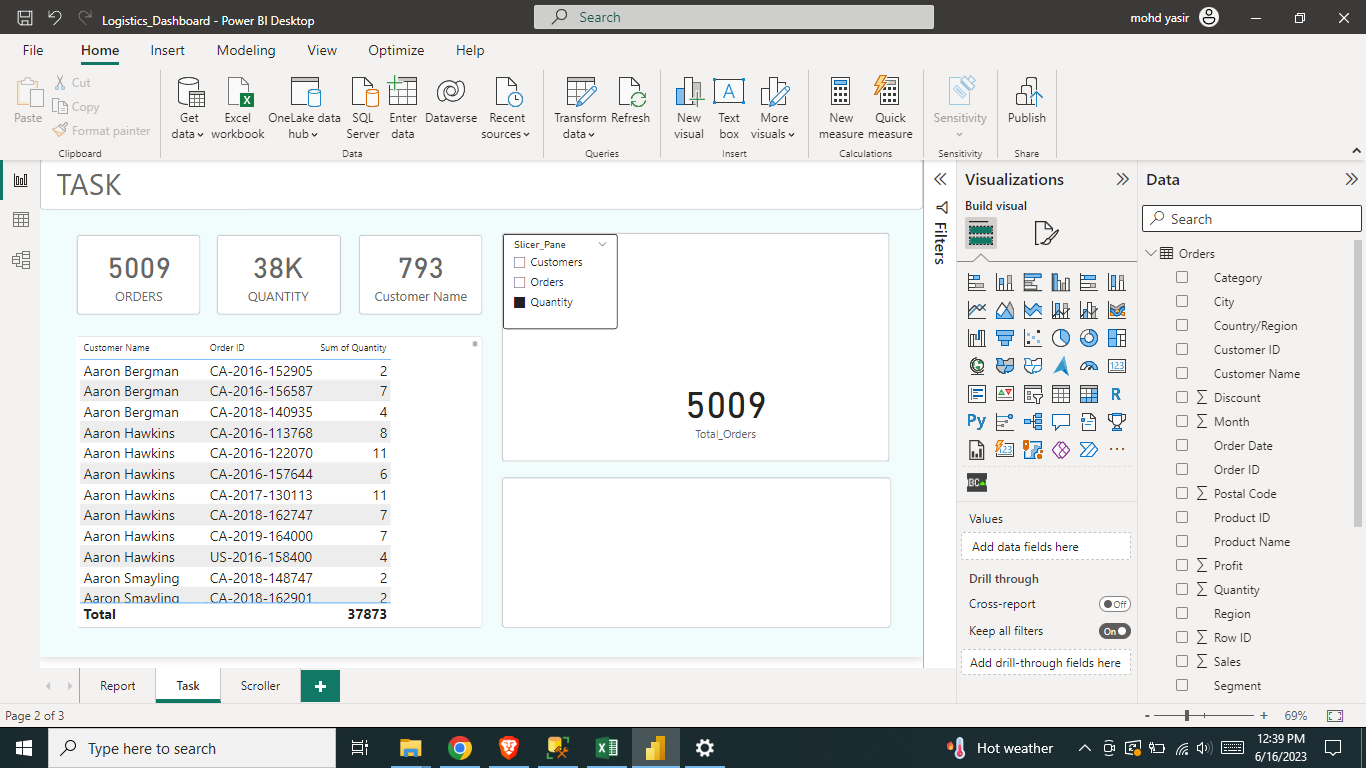
Task: Click the Publish ribbon button
Action: click(x=1027, y=101)
